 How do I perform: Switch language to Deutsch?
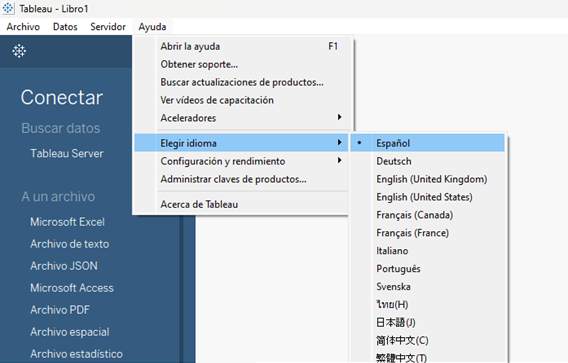(x=427, y=161)
